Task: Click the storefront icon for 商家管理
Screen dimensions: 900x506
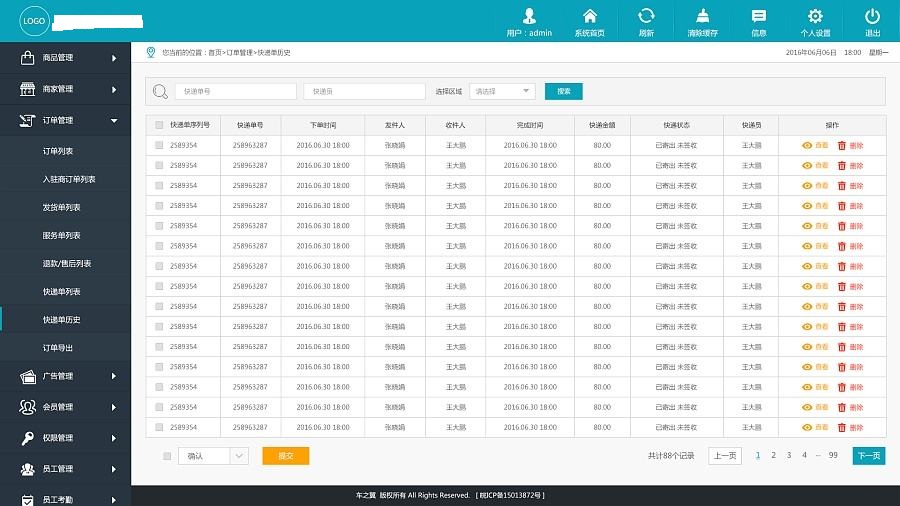Action: pos(27,89)
